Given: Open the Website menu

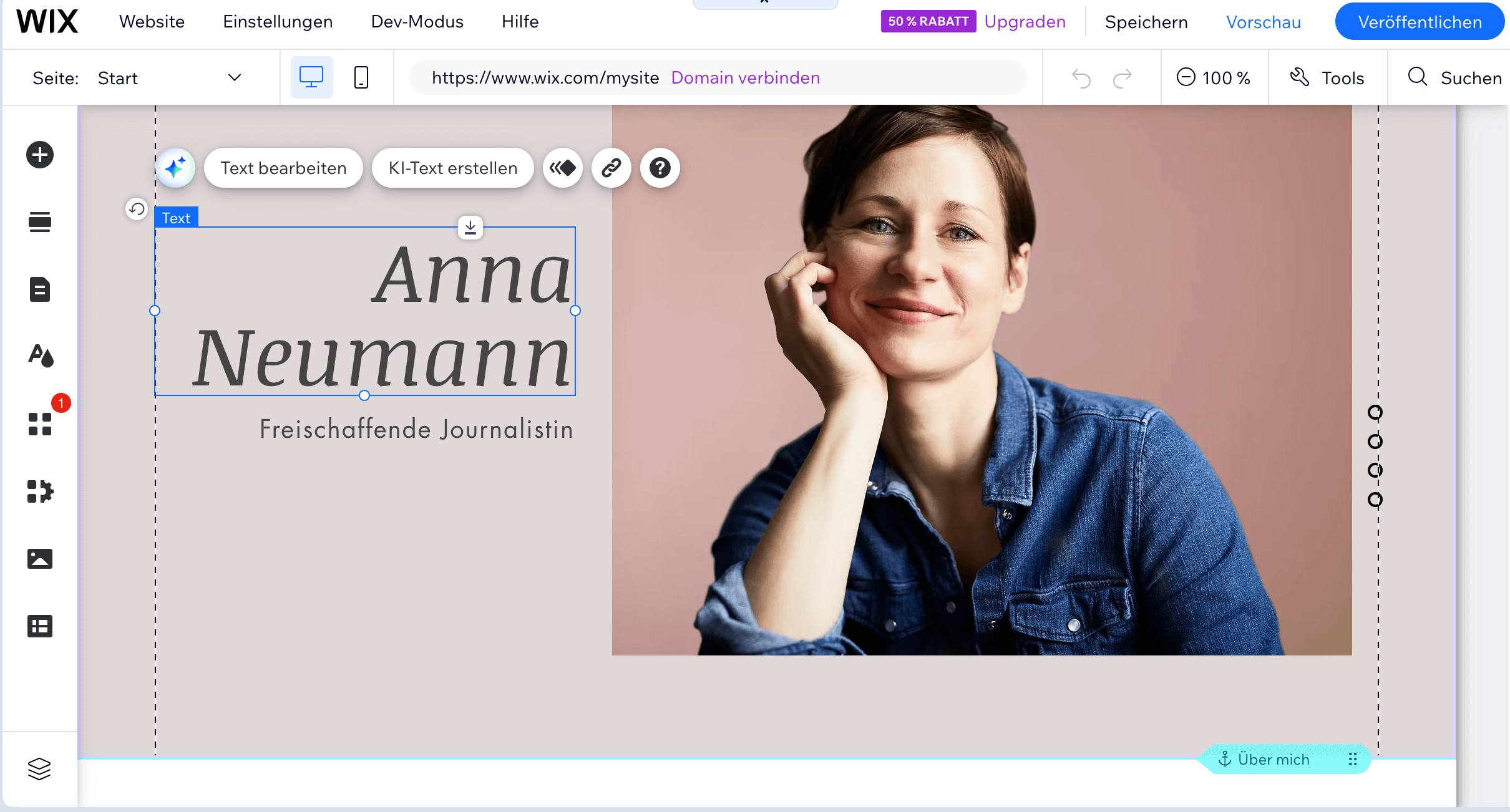Looking at the screenshot, I should tap(152, 22).
